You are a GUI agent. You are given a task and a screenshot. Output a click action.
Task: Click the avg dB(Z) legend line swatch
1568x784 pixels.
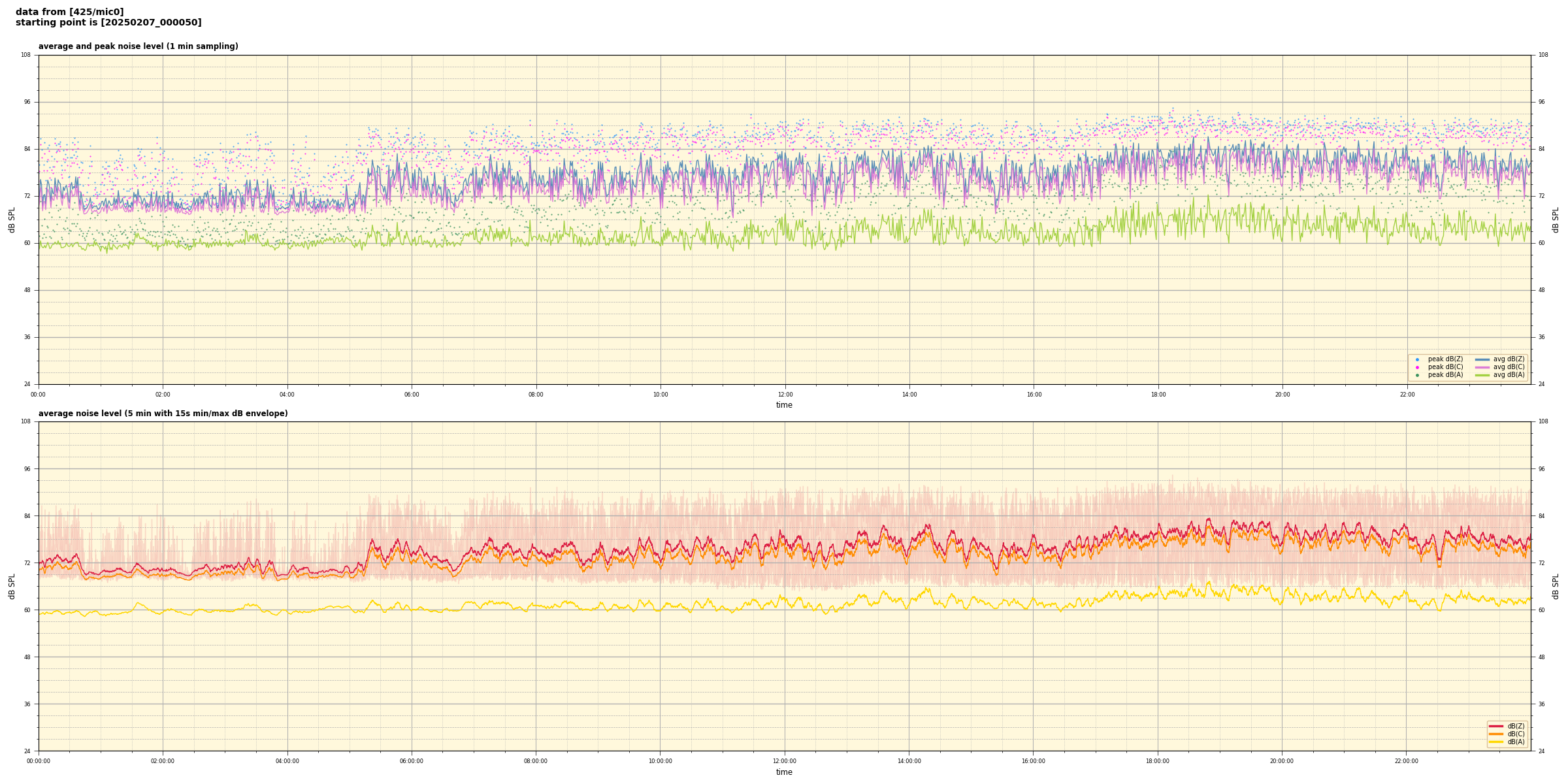(1482, 359)
